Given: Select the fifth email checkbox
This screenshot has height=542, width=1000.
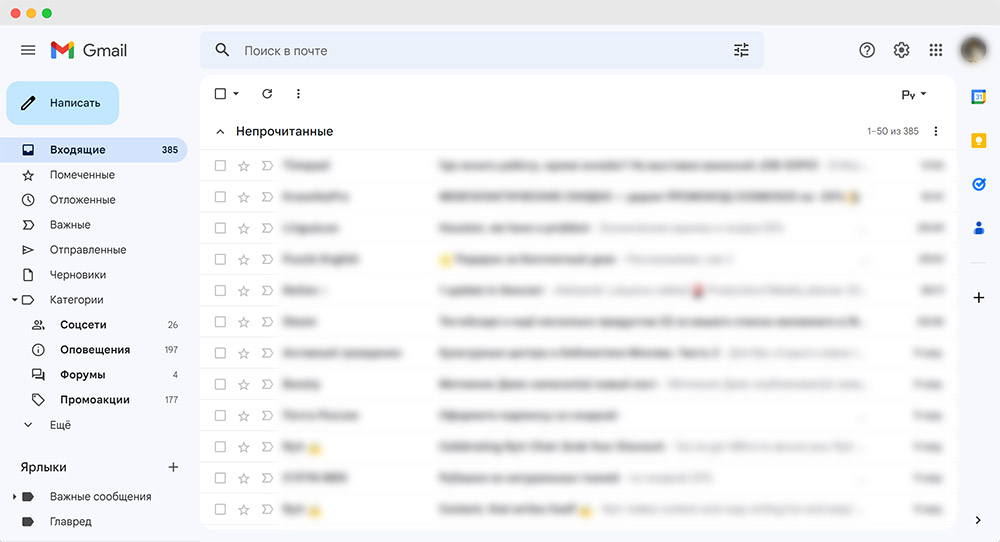Looking at the screenshot, I should [x=220, y=291].
